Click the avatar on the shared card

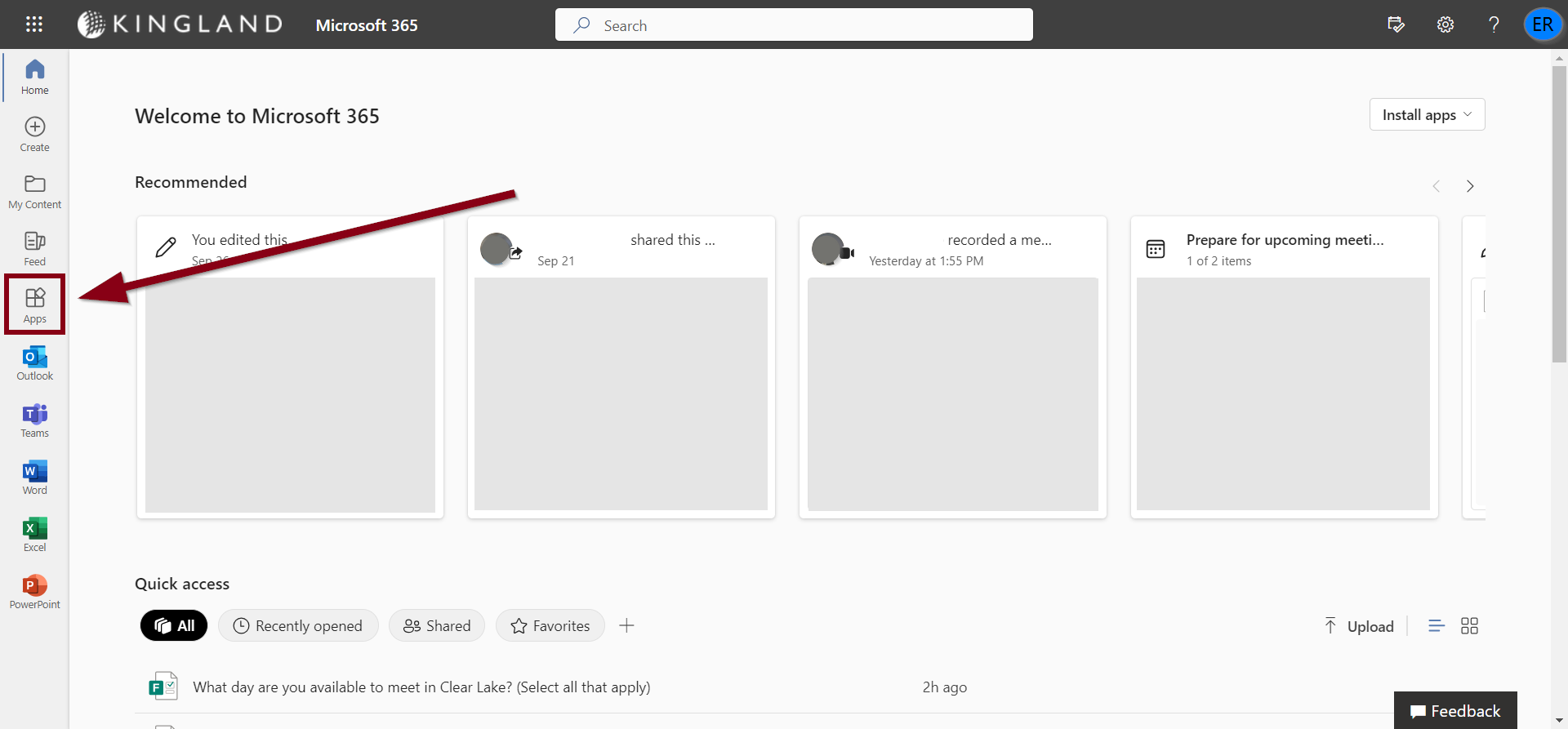pos(497,249)
